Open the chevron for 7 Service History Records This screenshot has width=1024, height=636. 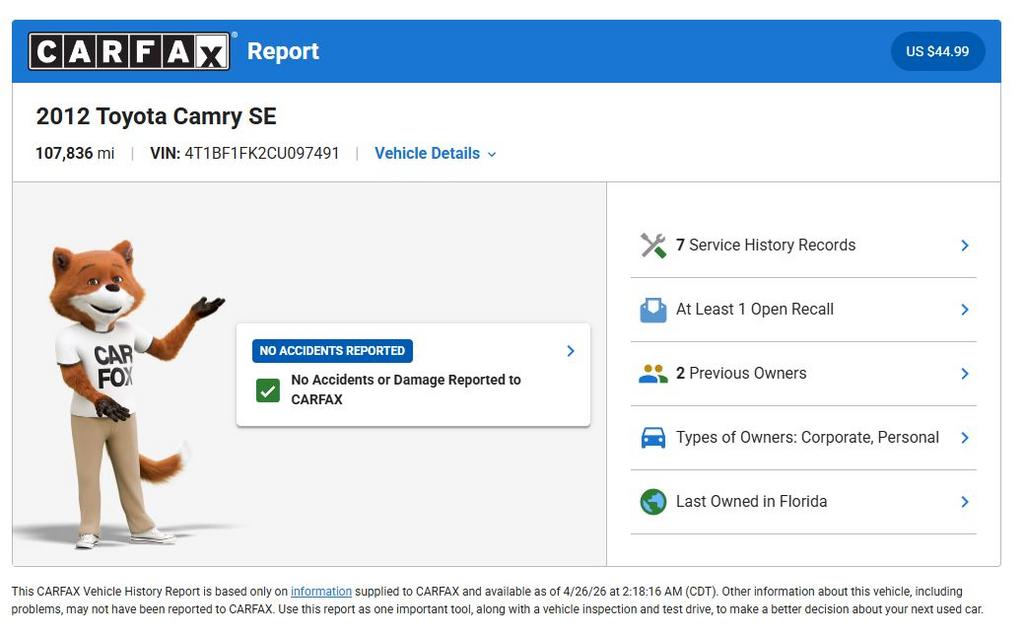click(x=965, y=246)
